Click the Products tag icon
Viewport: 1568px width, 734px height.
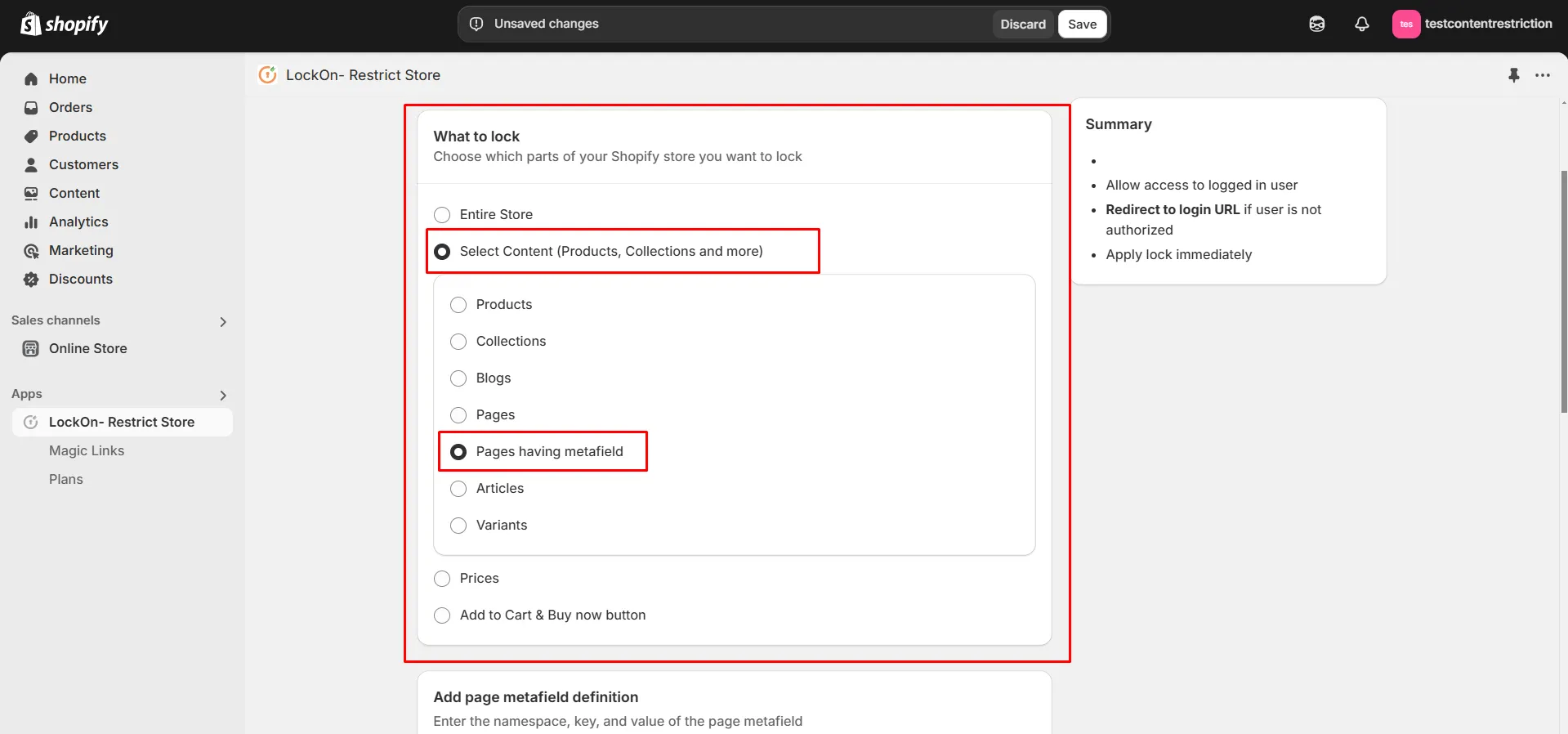click(31, 136)
